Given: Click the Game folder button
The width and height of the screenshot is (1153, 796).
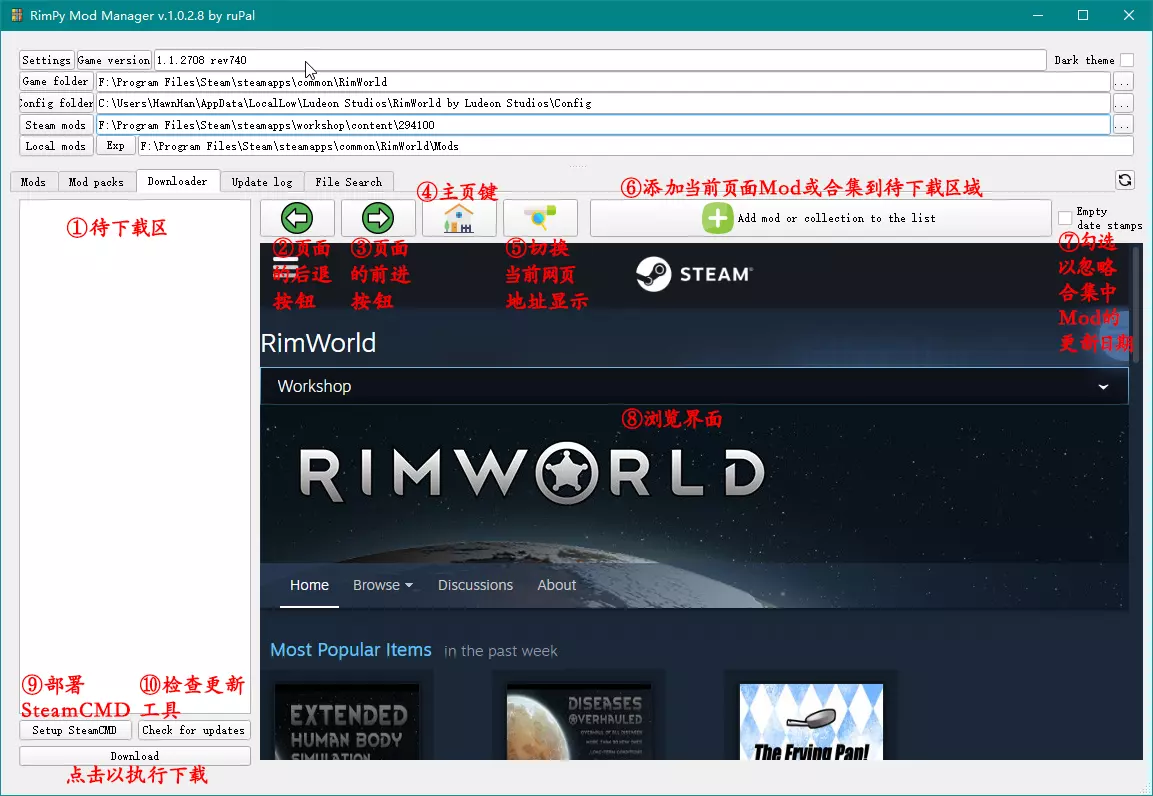Looking at the screenshot, I should [56, 82].
